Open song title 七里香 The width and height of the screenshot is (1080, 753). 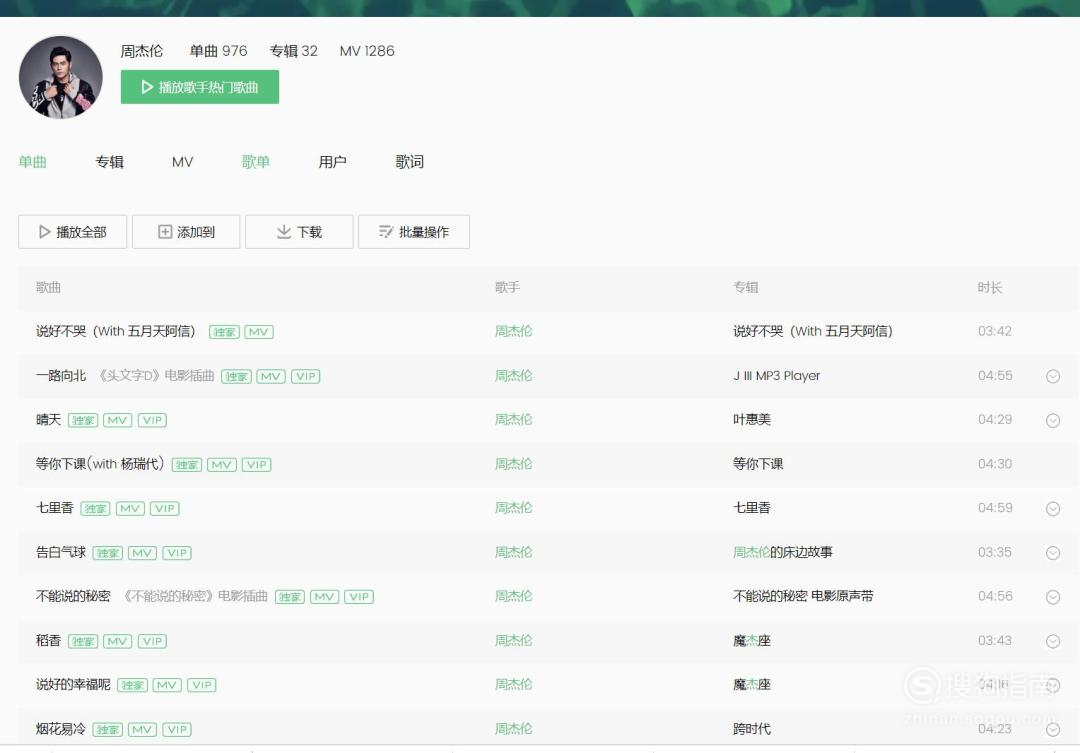coord(54,508)
